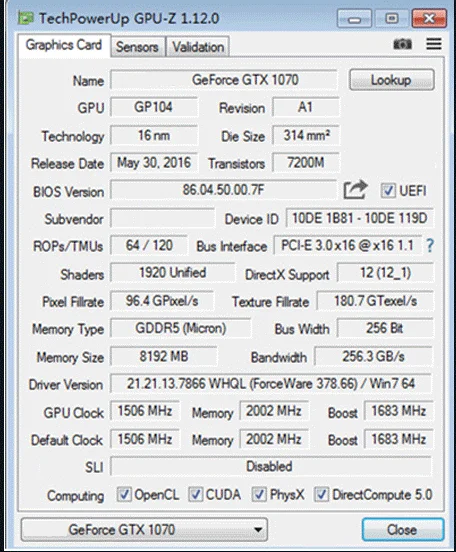Click Pixel Fillrate value 96.4 GPixel/s

(x=162, y=301)
